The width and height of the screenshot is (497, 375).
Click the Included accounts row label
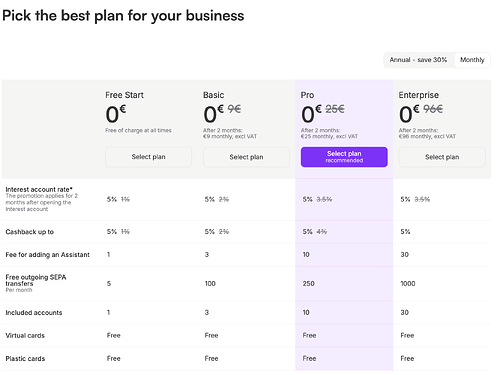[34, 313]
